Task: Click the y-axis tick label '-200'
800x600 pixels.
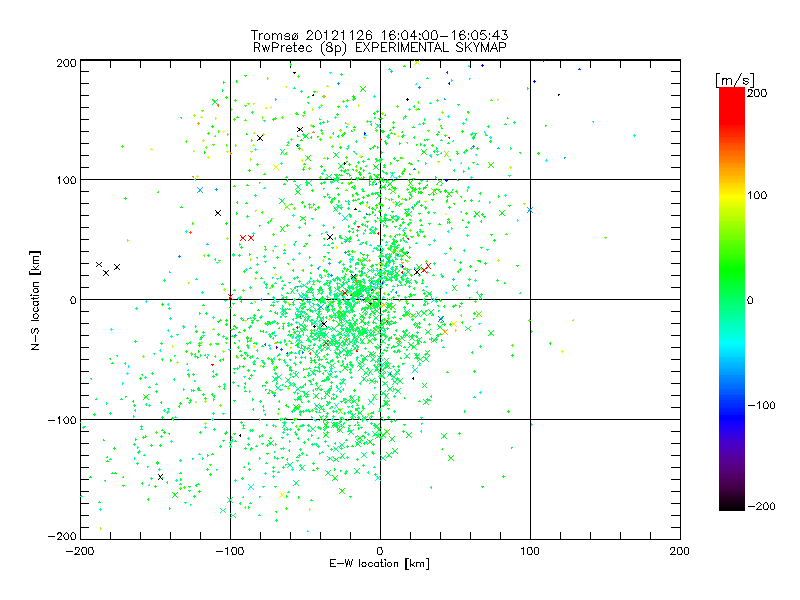Action: [x=62, y=536]
